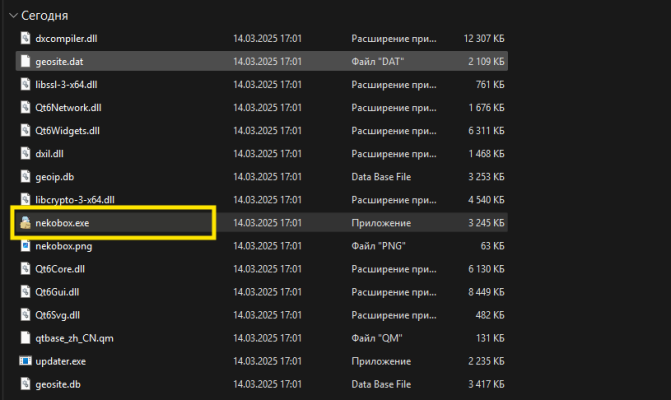Screen dimensions: 671x400
Task: Click the libssl-3-x64.dll file icon
Action: 26,84
